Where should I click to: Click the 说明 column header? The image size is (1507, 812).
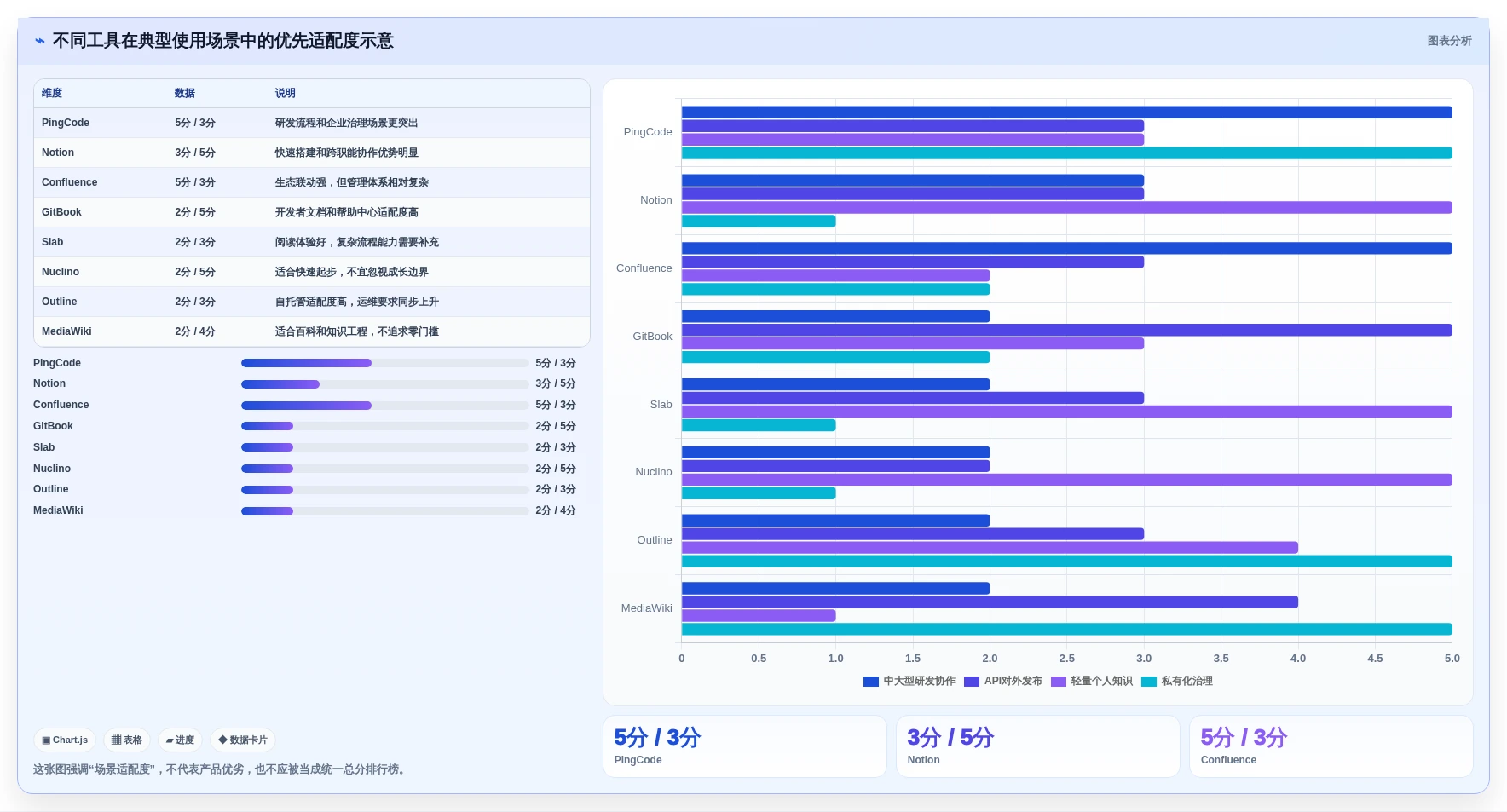pos(285,93)
